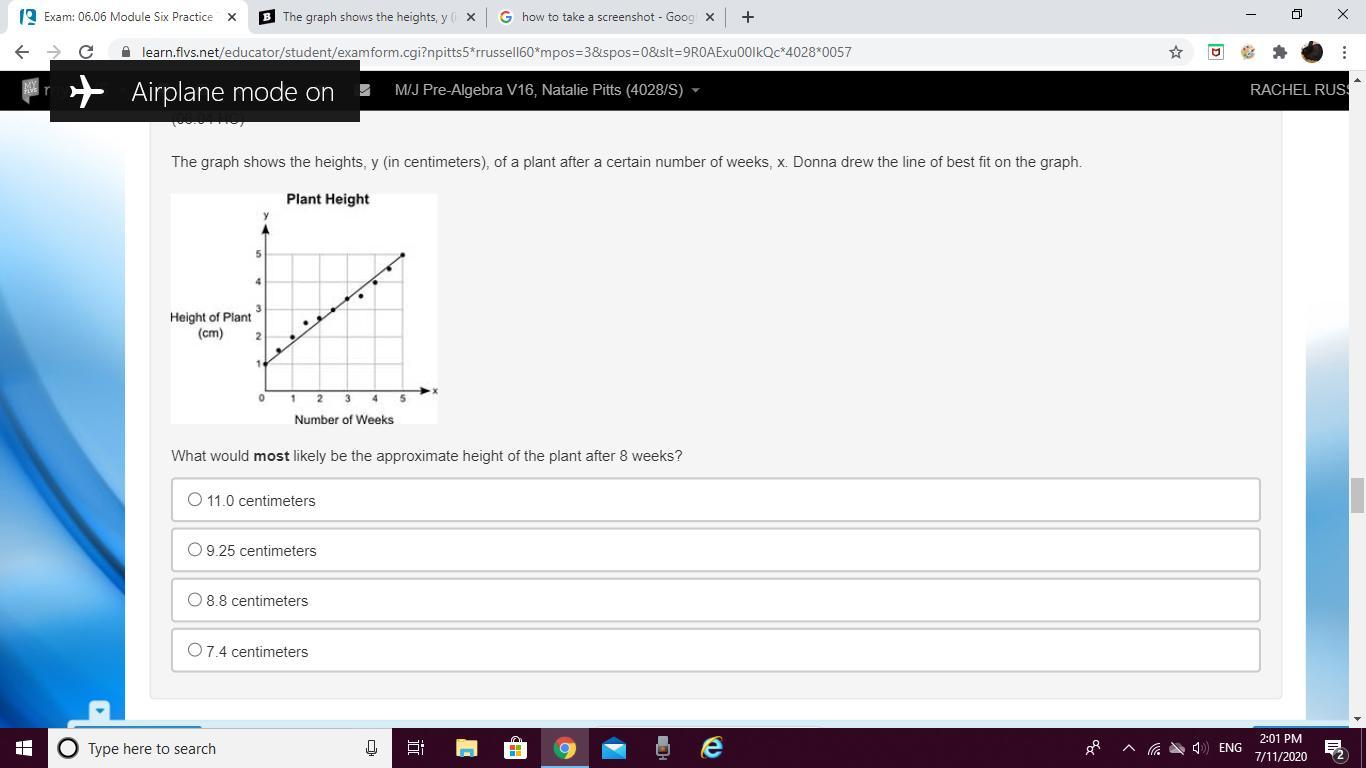Open the 'The graph shows the heights' tab
The width and height of the screenshot is (1366, 768).
coord(367,17)
